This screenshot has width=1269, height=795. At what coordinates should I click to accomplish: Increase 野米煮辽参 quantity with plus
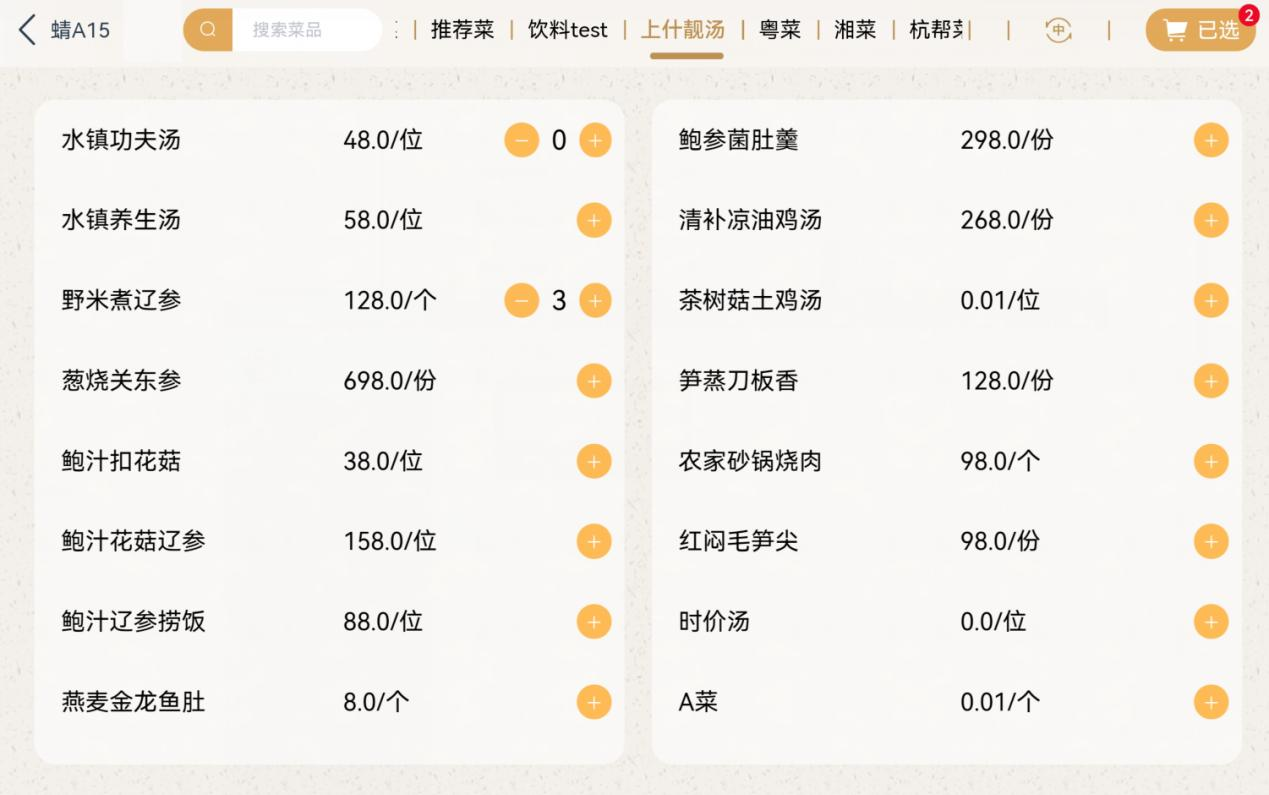pyautogui.click(x=595, y=300)
